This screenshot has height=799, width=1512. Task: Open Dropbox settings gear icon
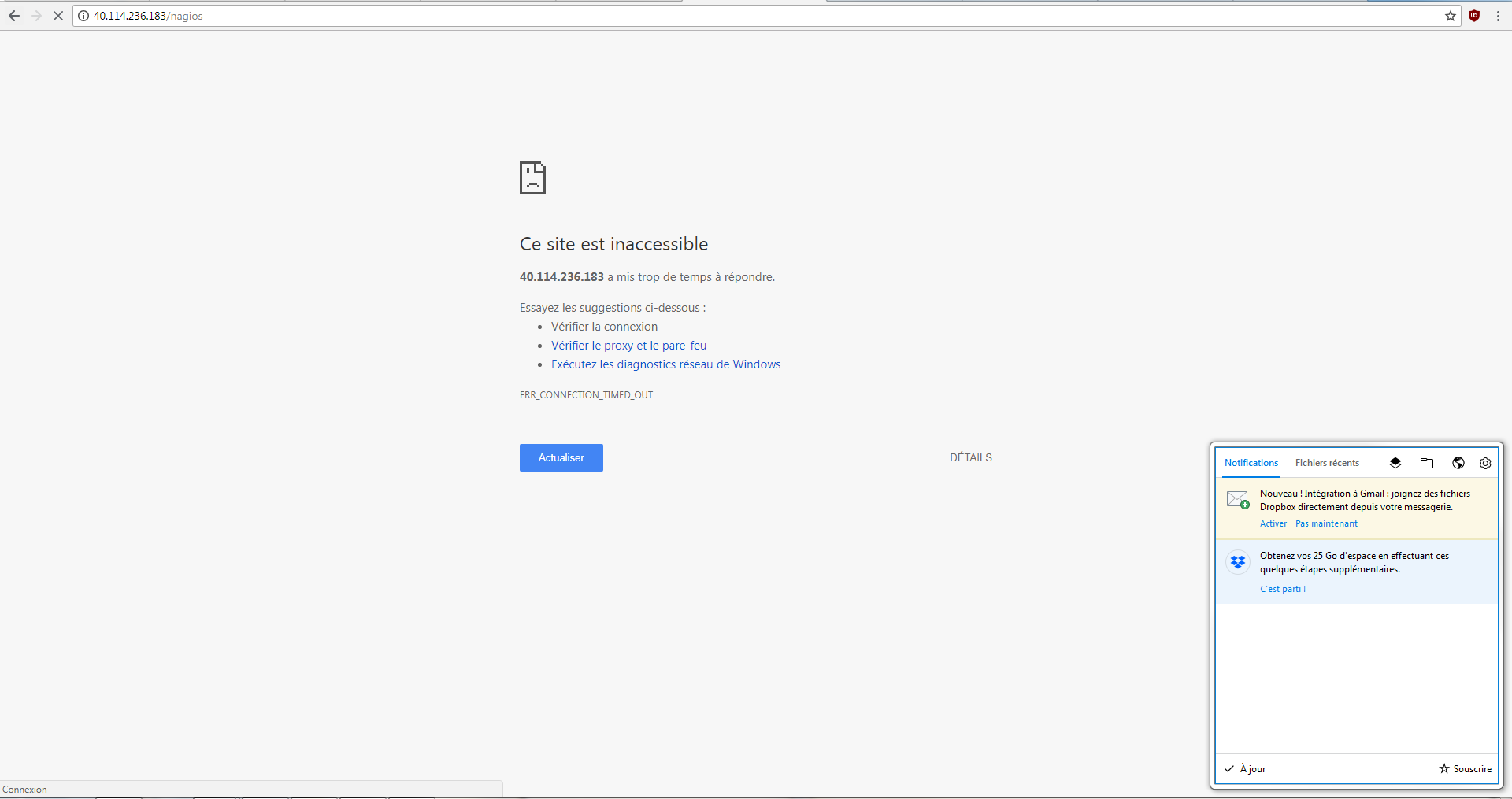point(1485,463)
